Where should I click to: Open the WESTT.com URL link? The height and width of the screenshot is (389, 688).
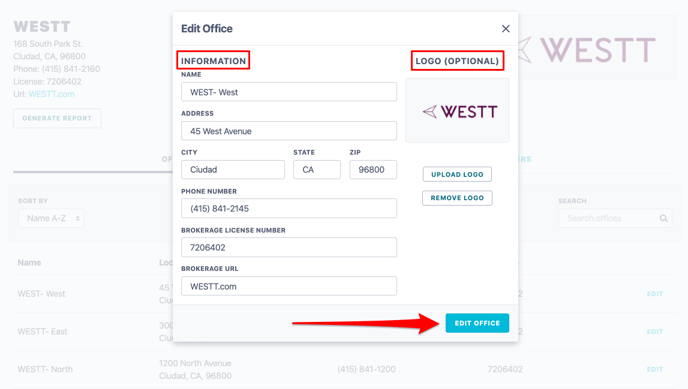(x=51, y=94)
